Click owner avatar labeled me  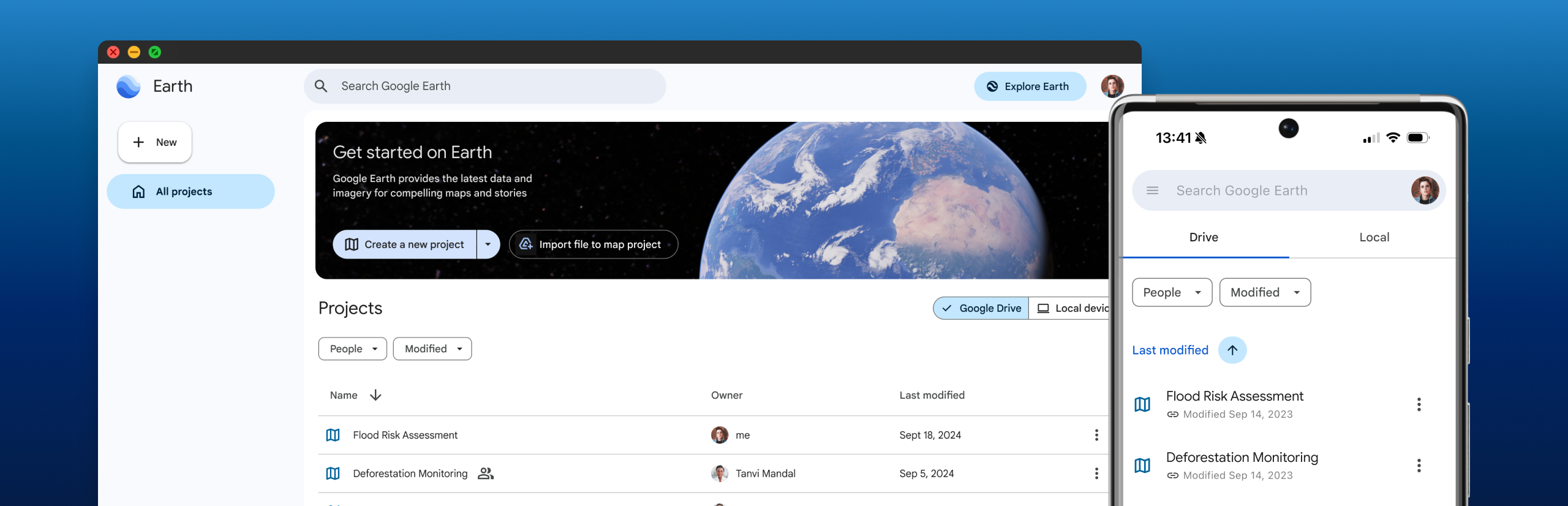click(720, 435)
